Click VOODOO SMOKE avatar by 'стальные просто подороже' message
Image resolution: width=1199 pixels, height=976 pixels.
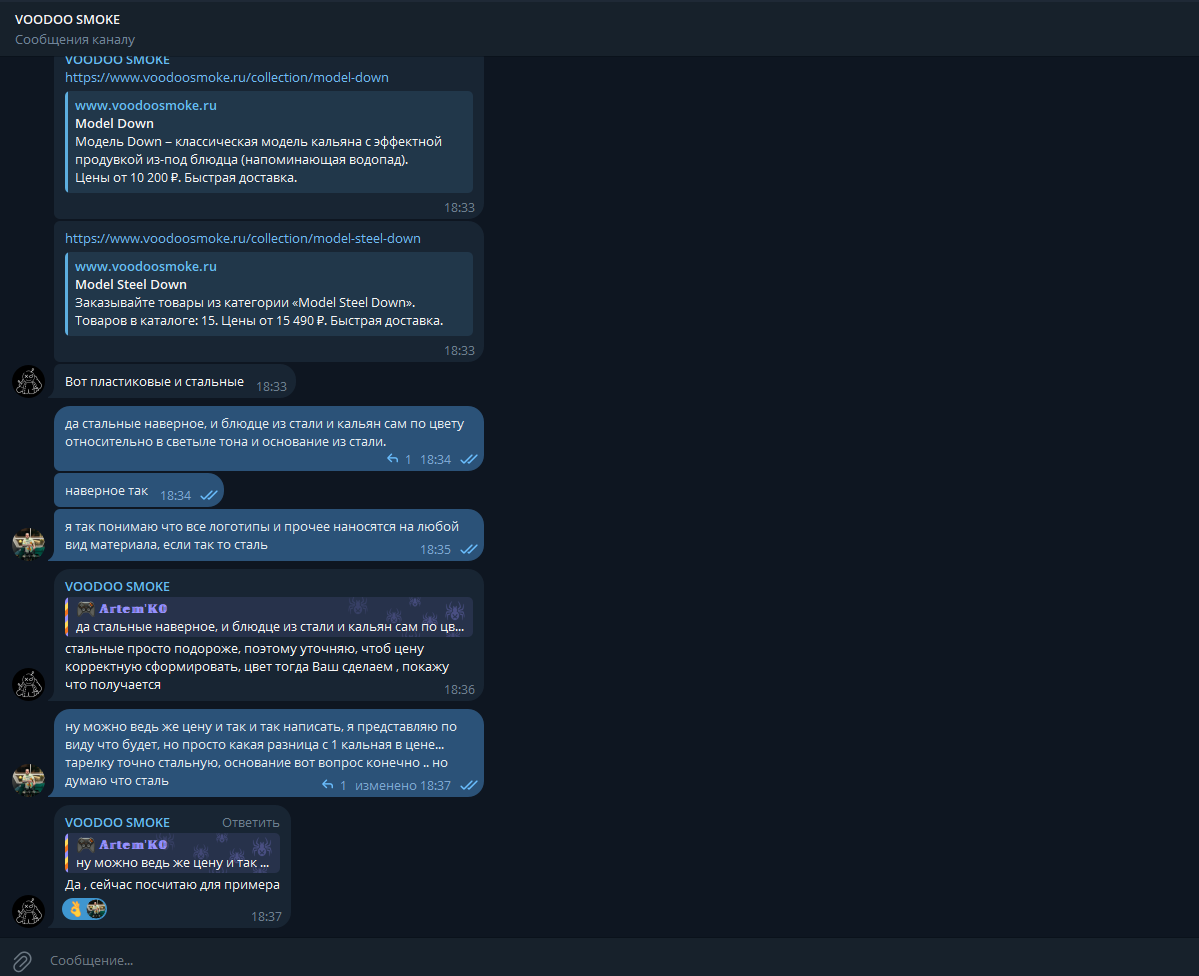pyautogui.click(x=29, y=684)
